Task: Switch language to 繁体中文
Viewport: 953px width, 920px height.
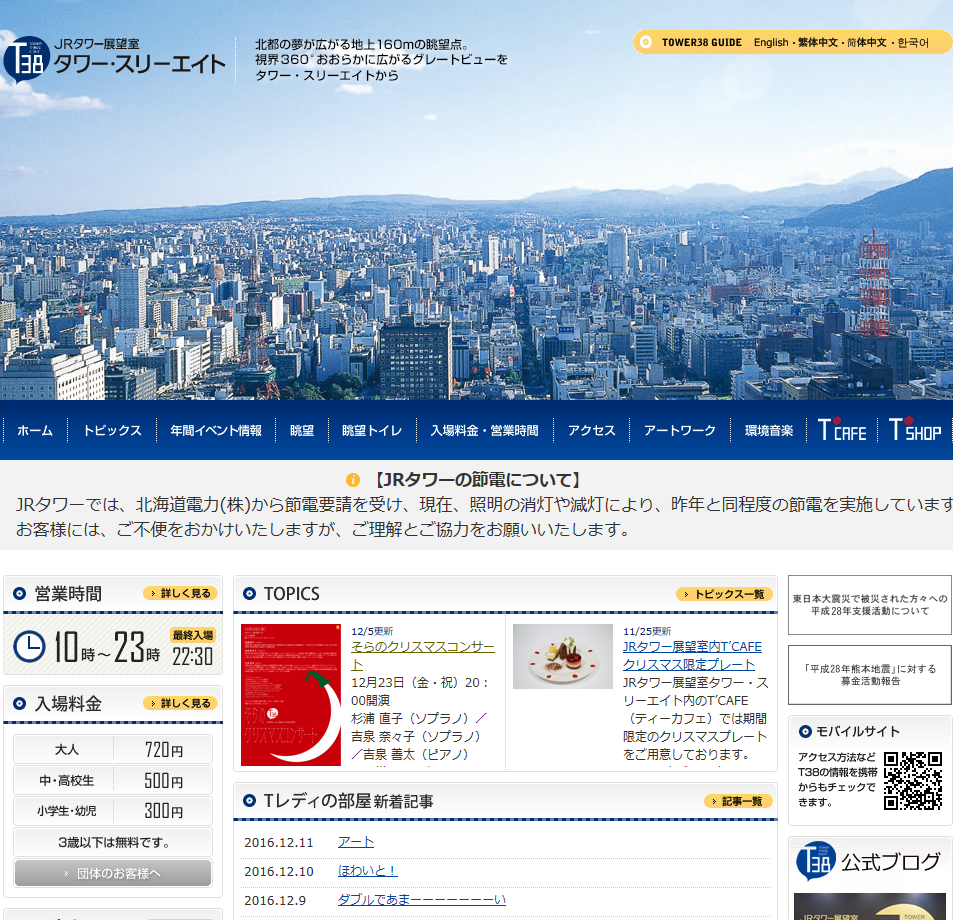Action: (x=817, y=43)
